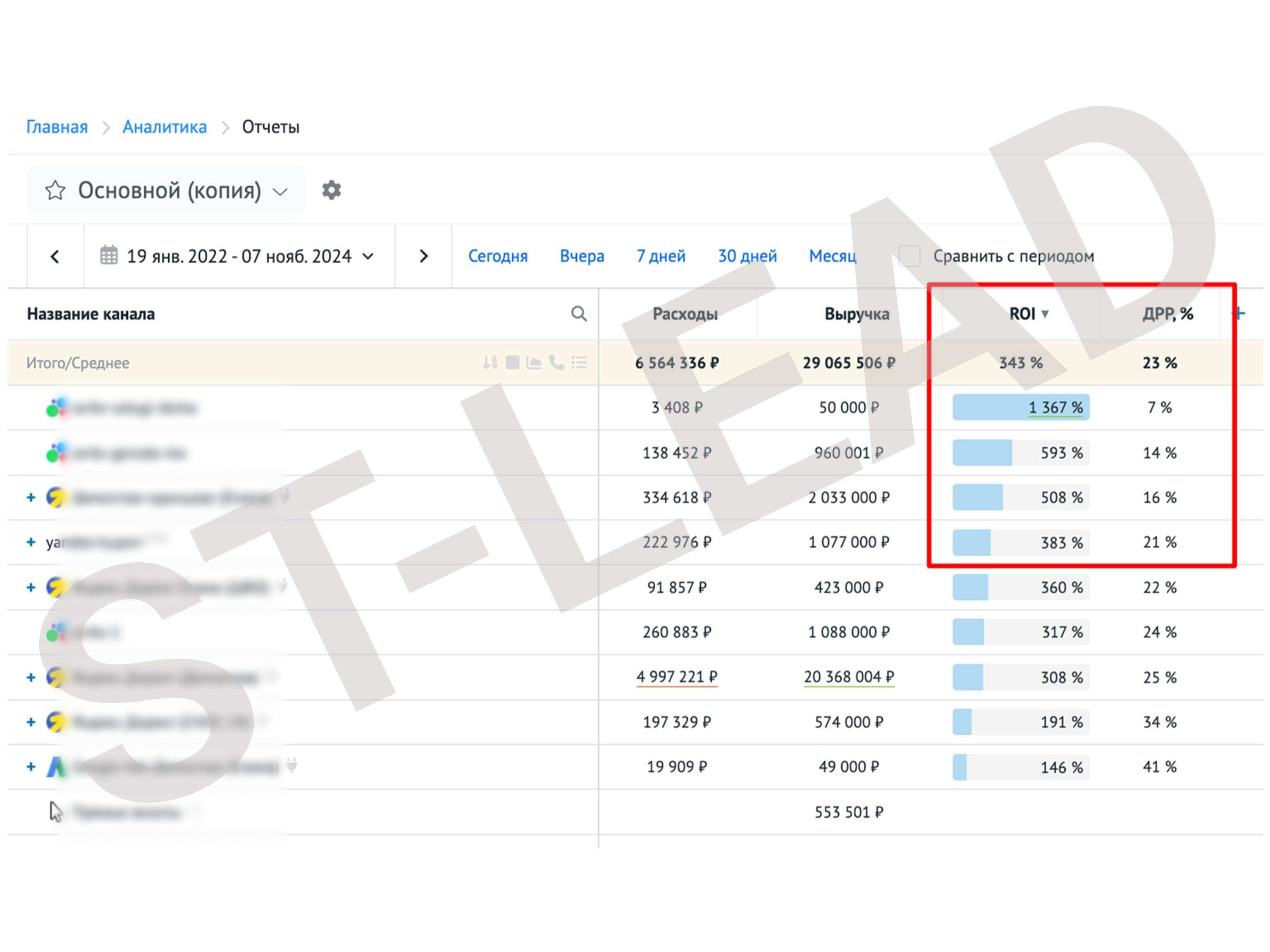This screenshot has width=1270, height=952.
Task: Click the underlined revenue 20 368 004 ₽
Action: click(849, 677)
